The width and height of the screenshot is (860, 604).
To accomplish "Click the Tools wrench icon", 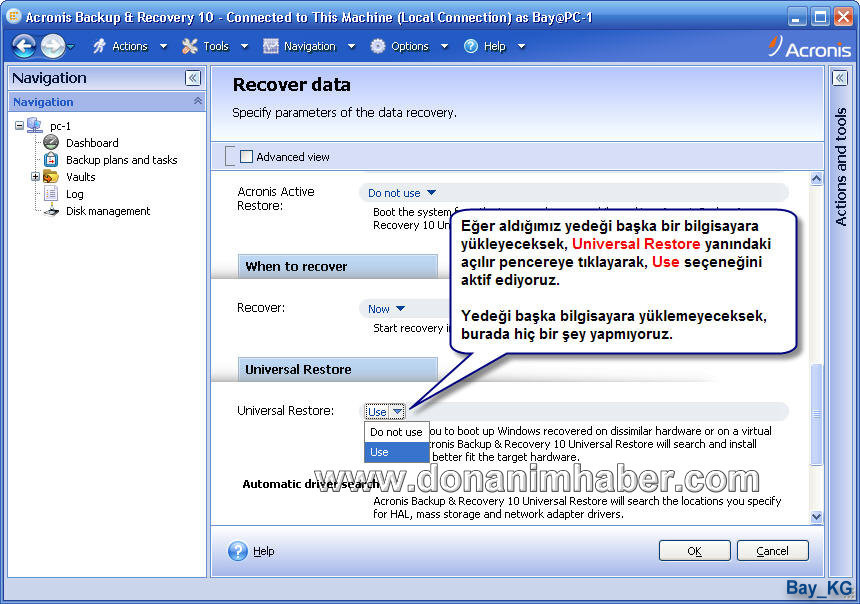I will coord(190,46).
